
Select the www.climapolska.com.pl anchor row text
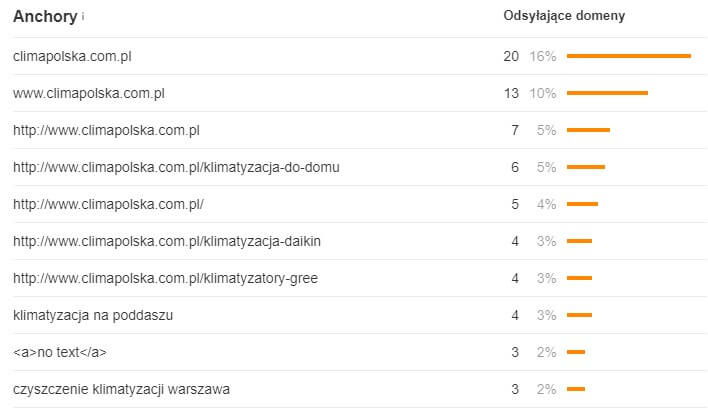coord(88,93)
